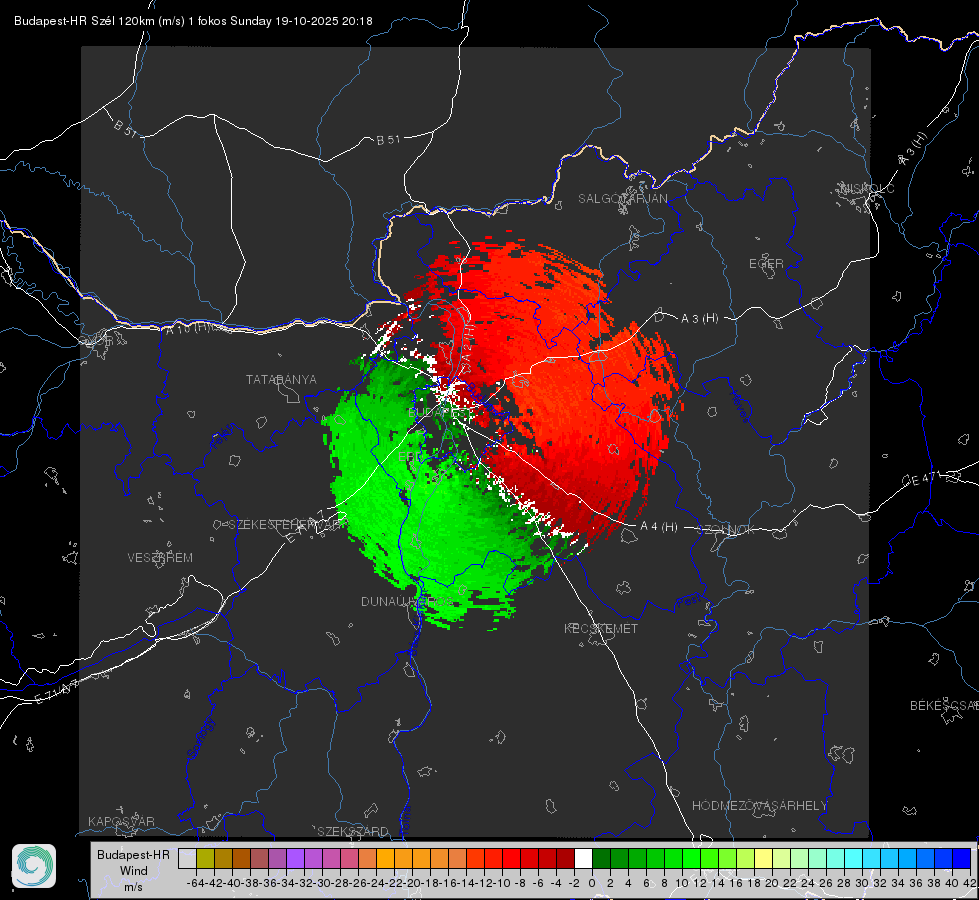Click the BÉKÉSCSABA city label
Screen dimensions: 979x900
coord(944,706)
